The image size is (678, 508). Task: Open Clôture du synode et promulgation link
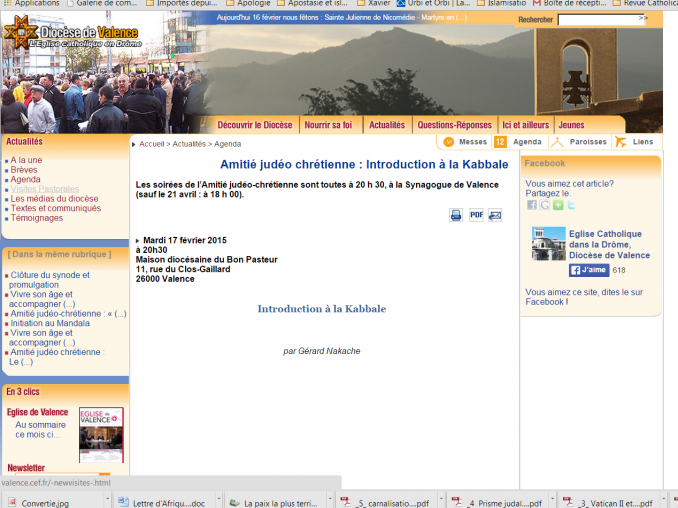[x=49, y=280]
